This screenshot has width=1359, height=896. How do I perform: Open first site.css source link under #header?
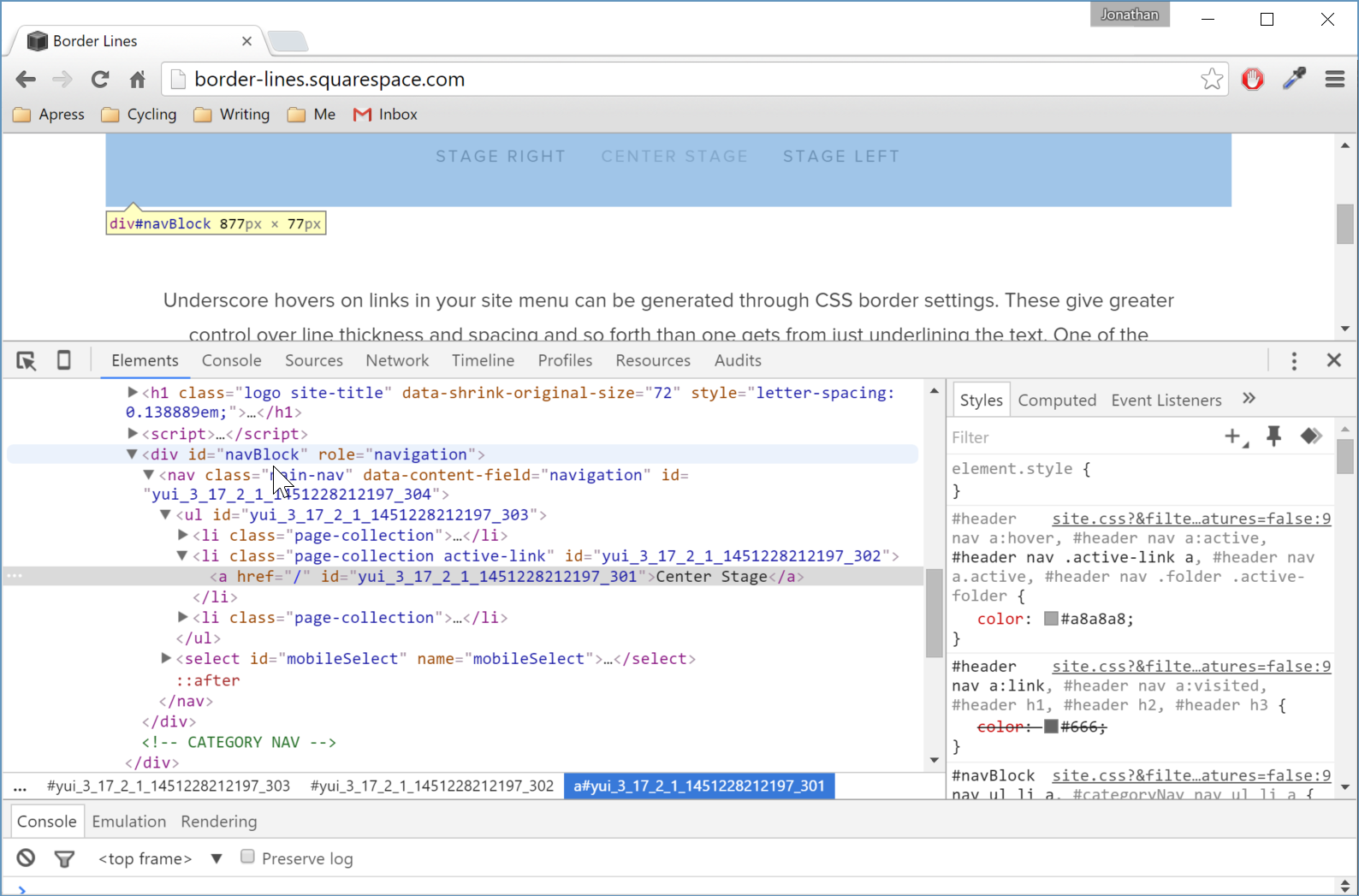coord(1191,519)
